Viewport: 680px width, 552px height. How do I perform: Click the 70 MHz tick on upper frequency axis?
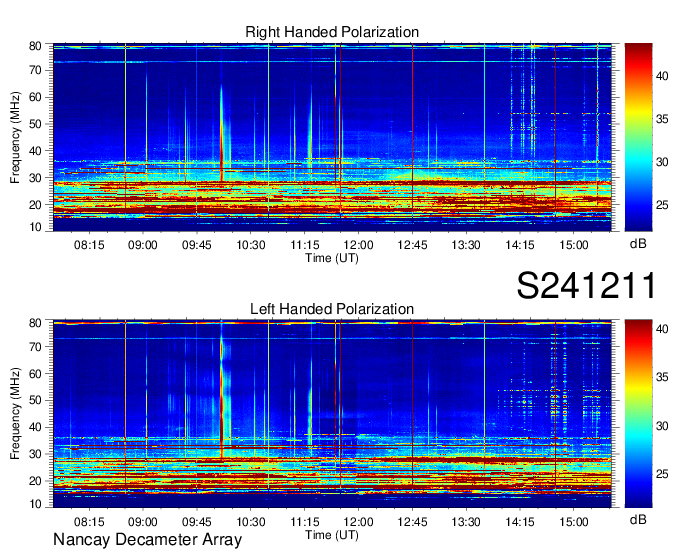35,70
